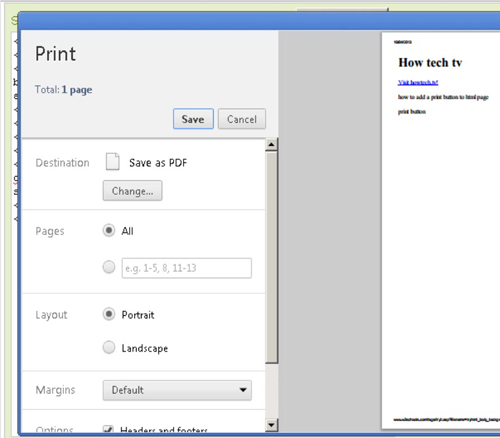Click the 'How tech tv' preview heading

(430, 62)
